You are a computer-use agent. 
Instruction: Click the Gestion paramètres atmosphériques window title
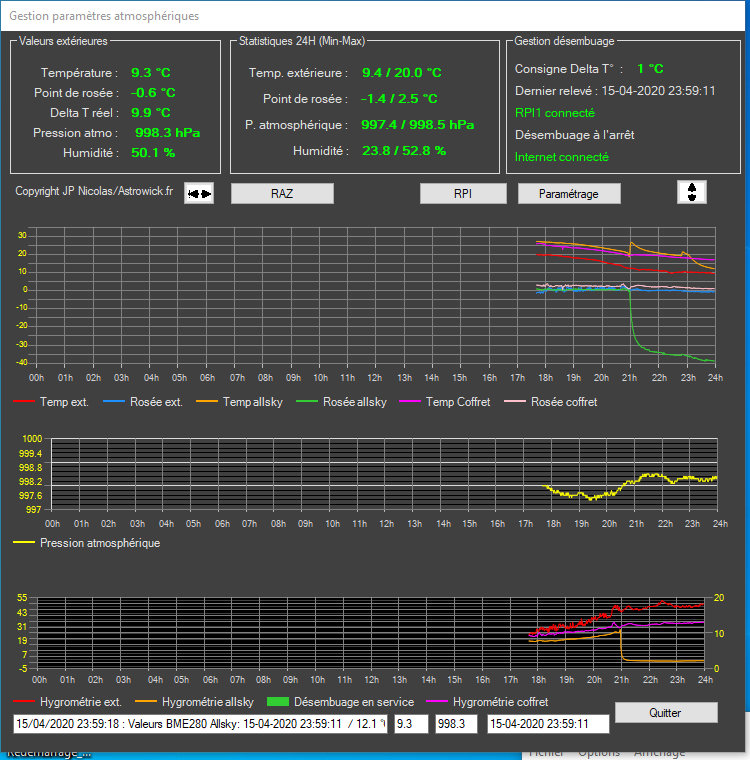tap(104, 16)
